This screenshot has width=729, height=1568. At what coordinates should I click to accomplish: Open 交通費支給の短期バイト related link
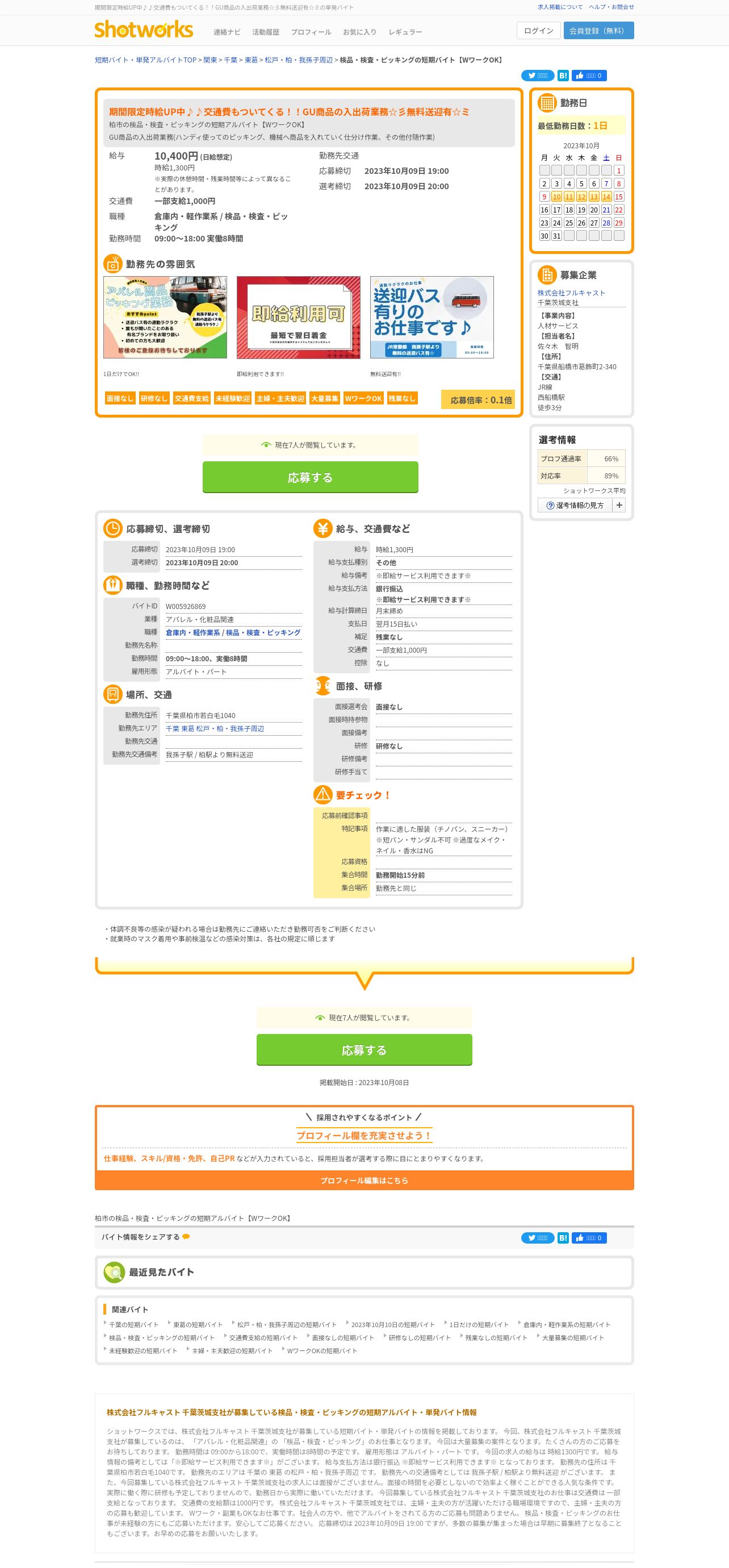coord(263,1337)
